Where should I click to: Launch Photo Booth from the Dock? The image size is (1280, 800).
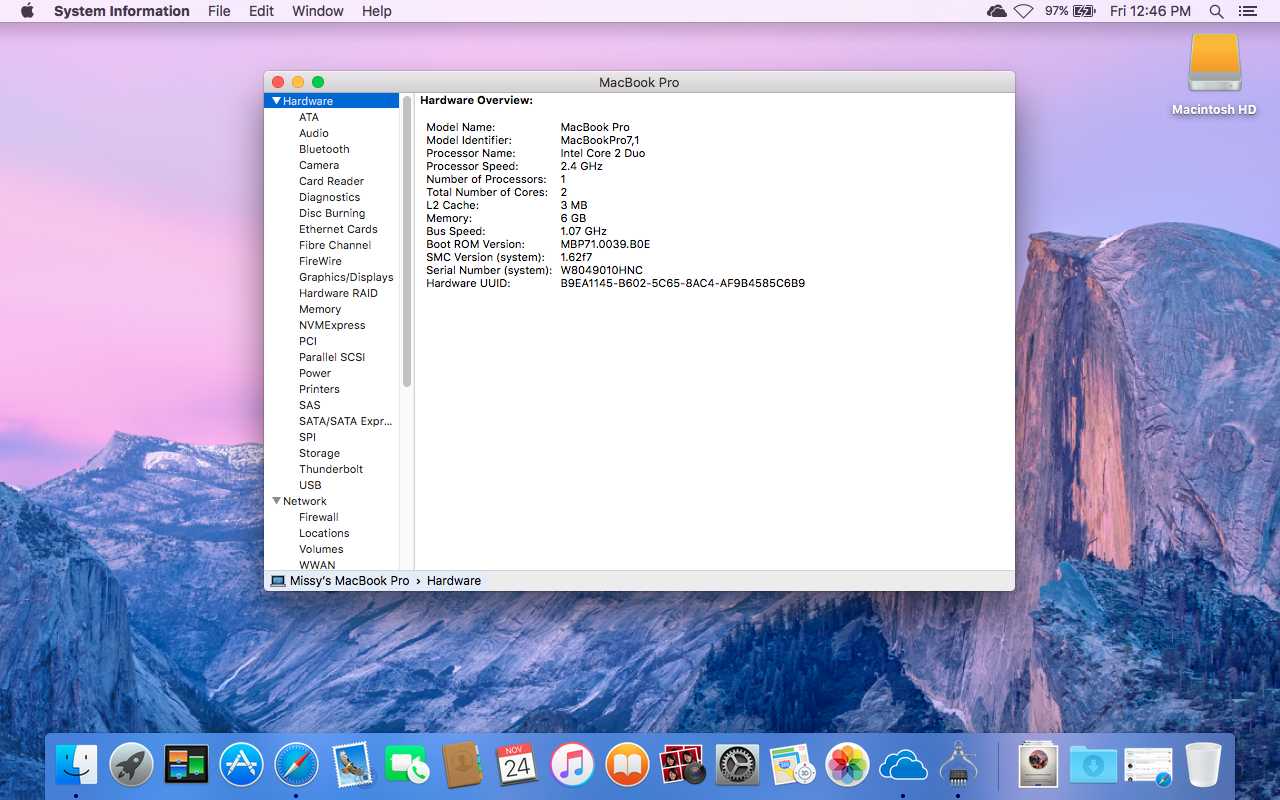coord(683,765)
